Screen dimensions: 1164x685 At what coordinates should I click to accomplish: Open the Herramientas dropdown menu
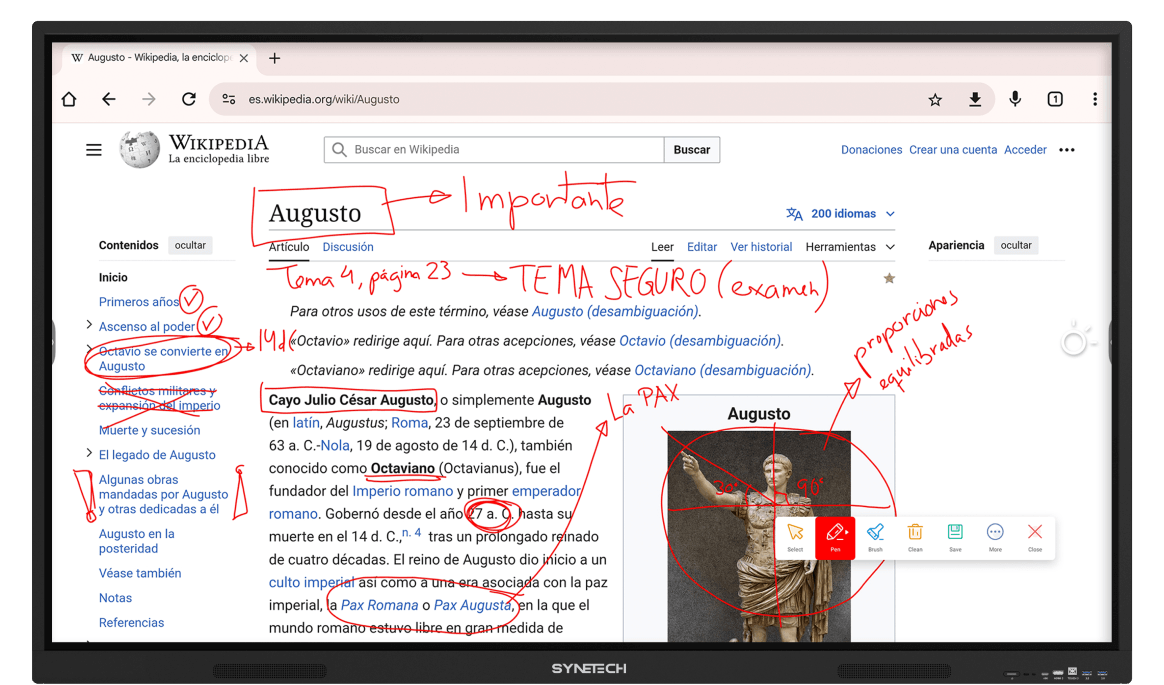(x=850, y=247)
